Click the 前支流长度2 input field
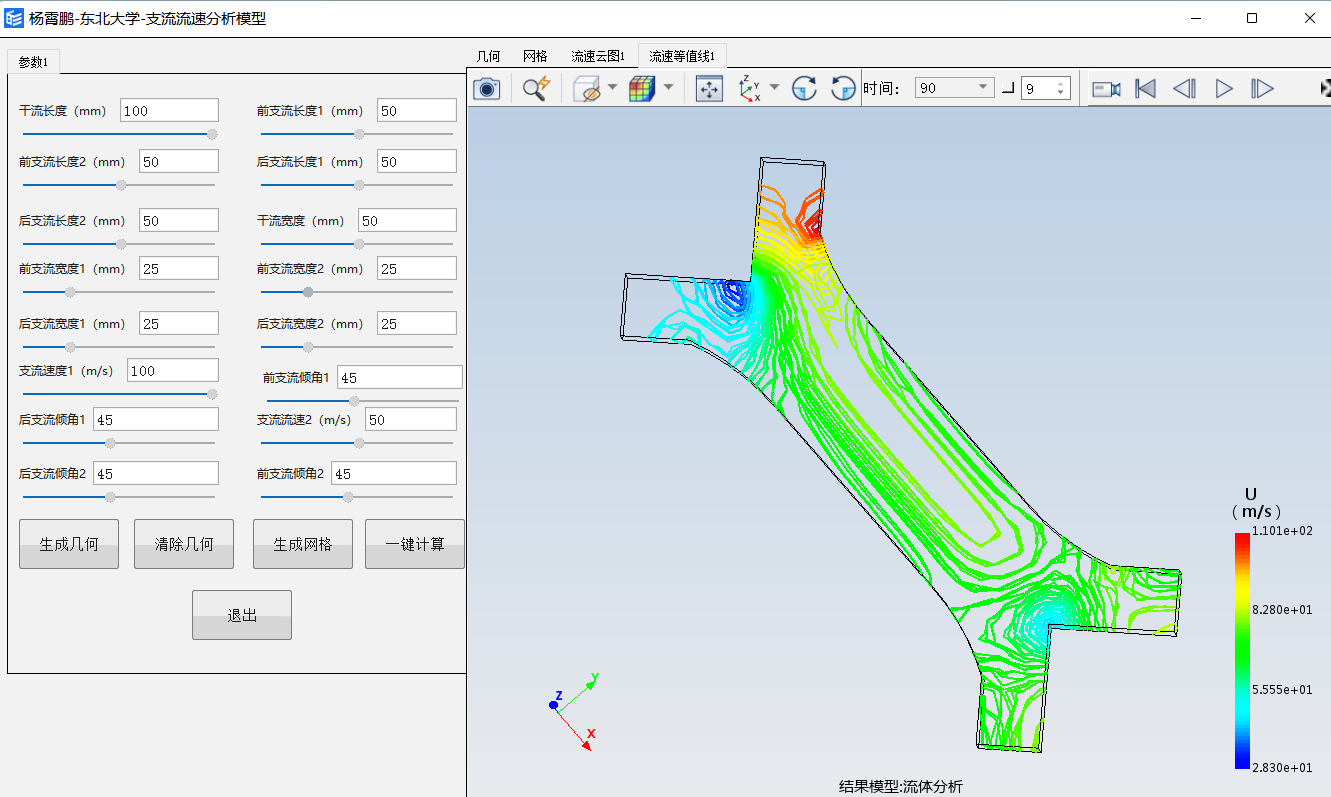This screenshot has width=1331, height=797. click(x=179, y=161)
